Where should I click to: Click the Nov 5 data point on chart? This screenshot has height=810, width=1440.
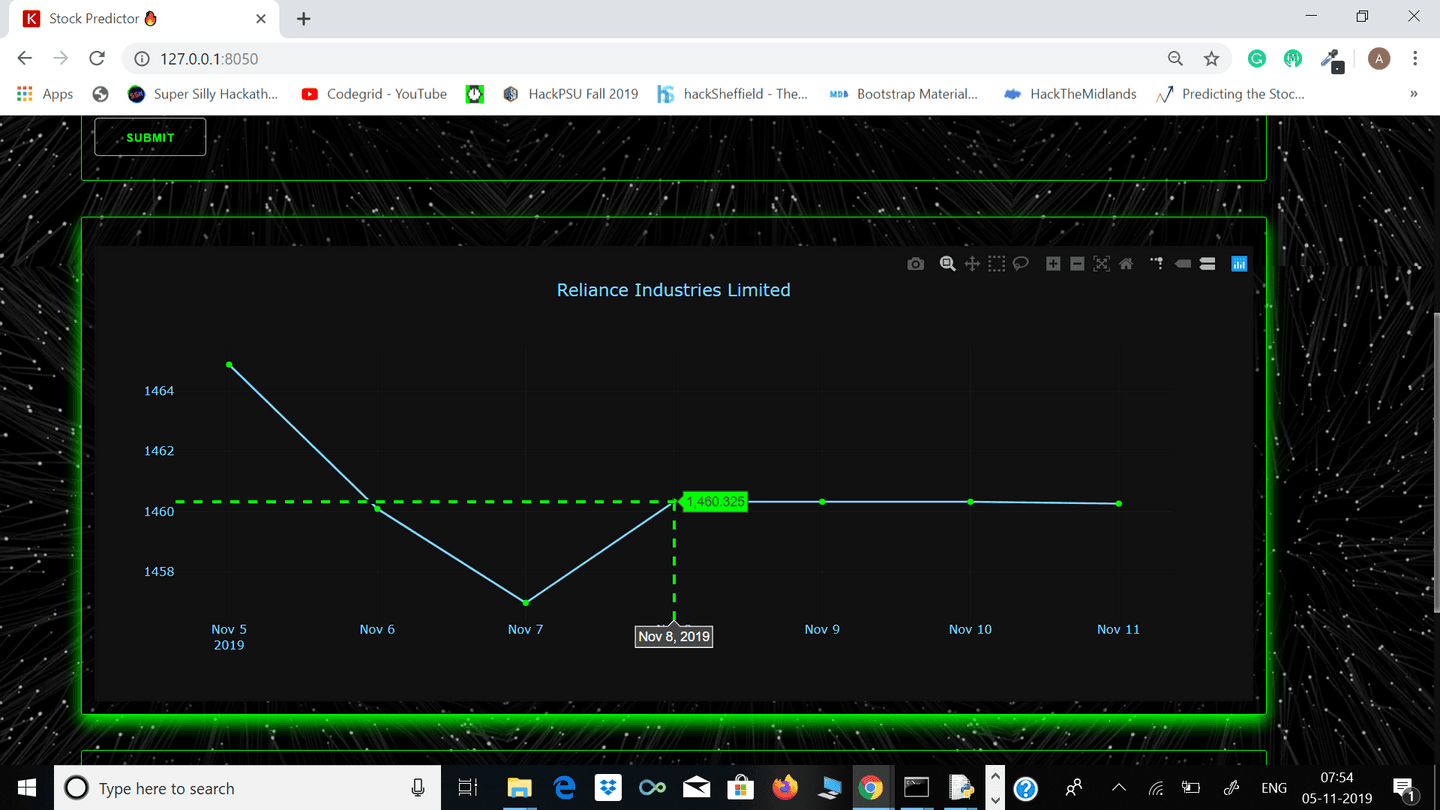(x=229, y=365)
